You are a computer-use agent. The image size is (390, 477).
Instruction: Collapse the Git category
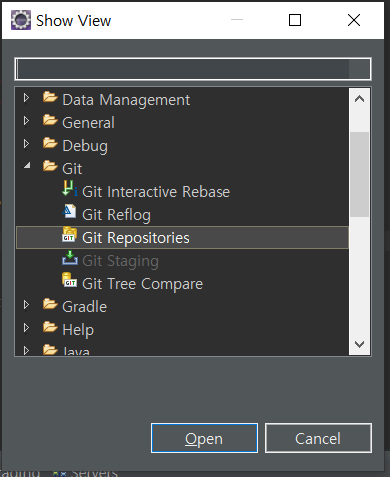click(27, 165)
